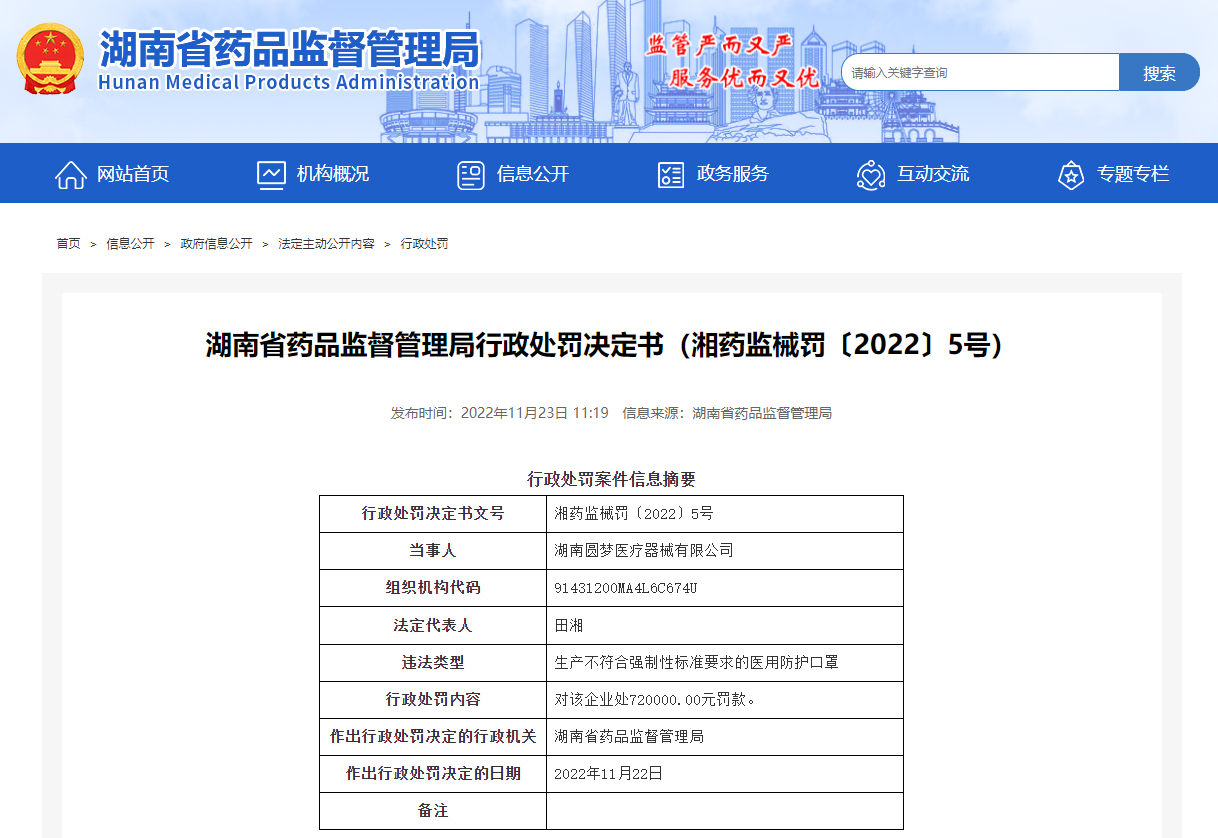Open the 信息公开 navigation menu item
Viewport: 1218px width, 838px height.
[533, 174]
